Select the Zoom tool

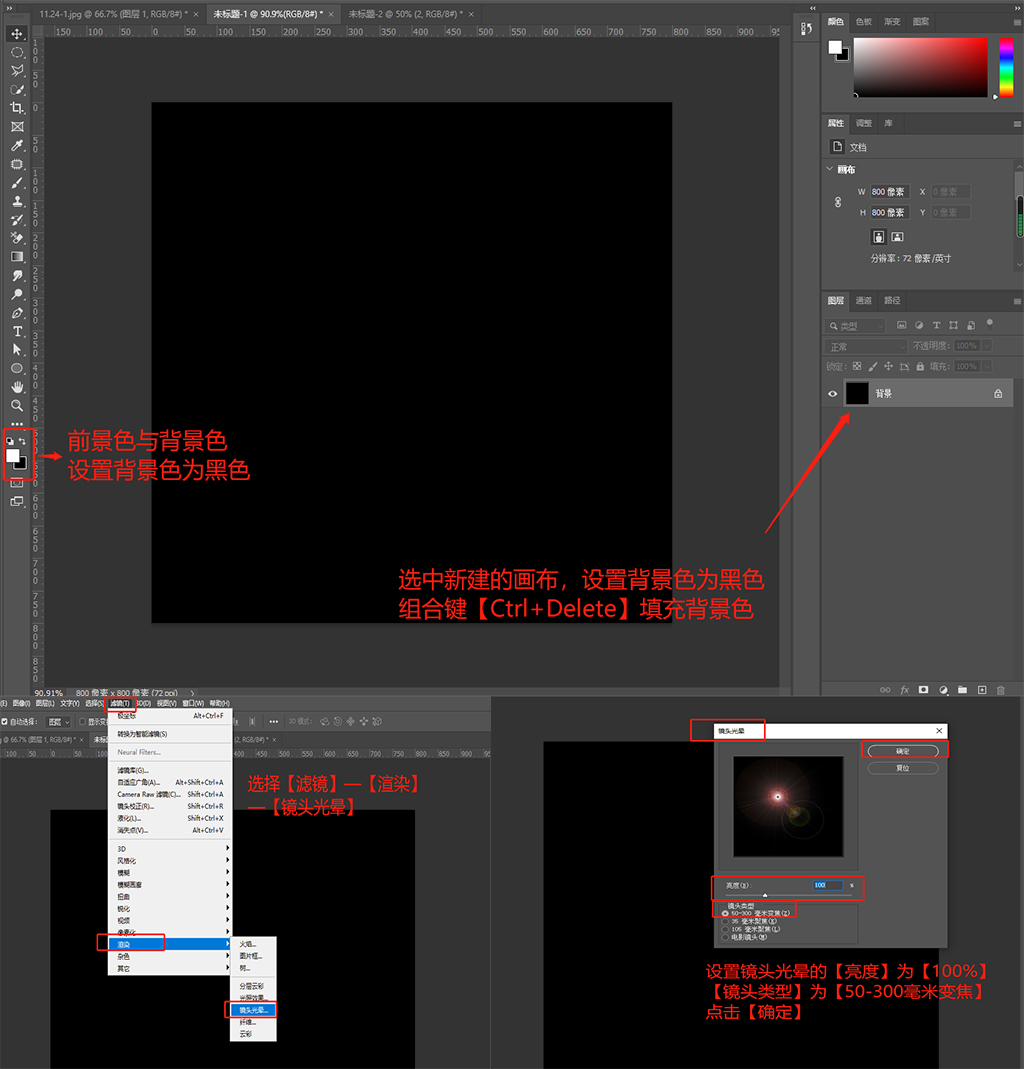17,406
